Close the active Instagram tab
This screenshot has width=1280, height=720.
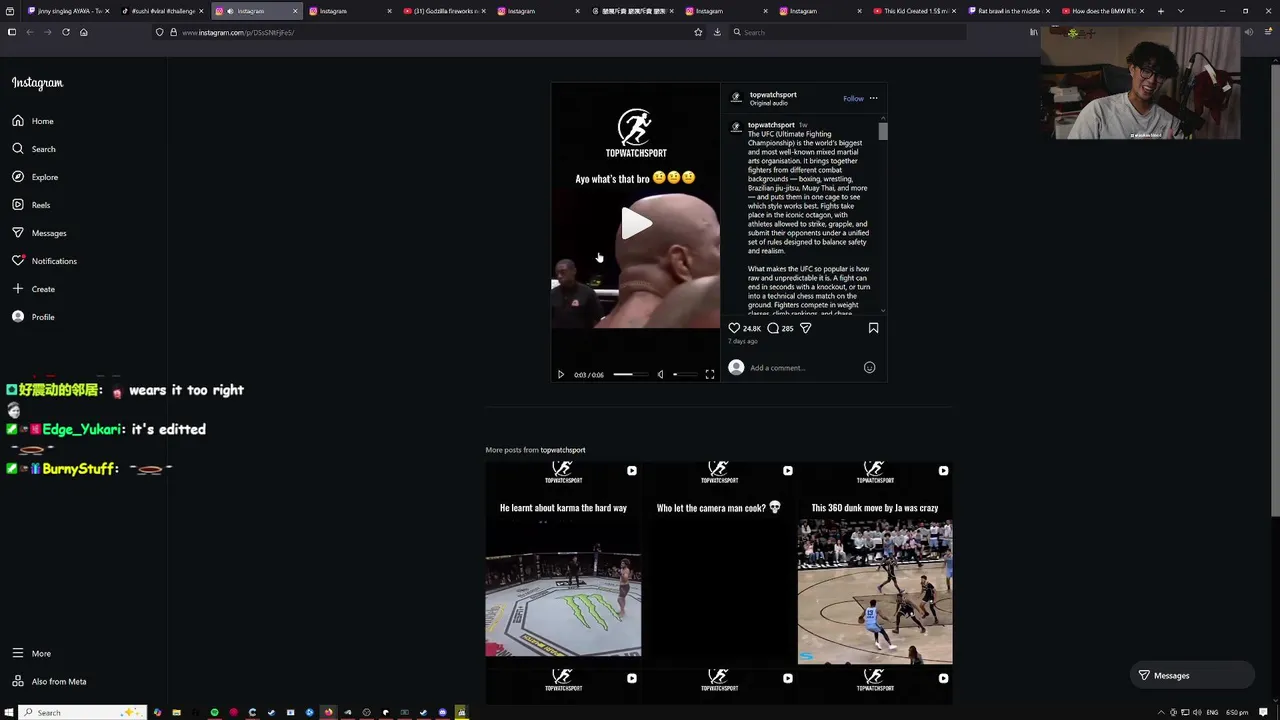[295, 11]
